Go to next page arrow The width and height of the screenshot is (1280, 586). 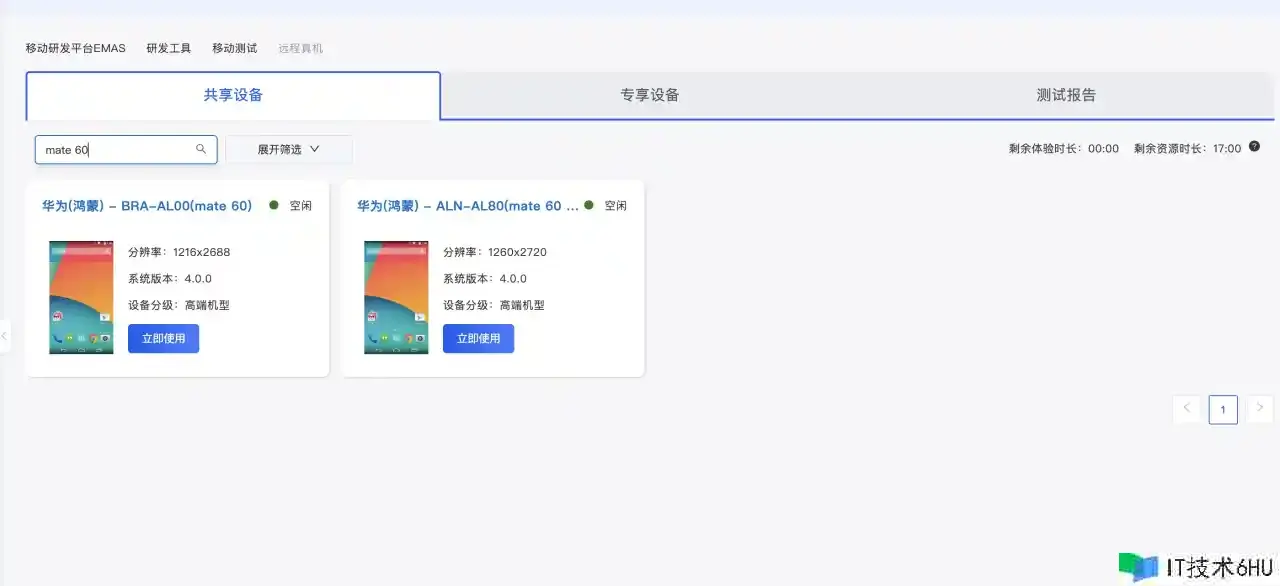point(1260,408)
